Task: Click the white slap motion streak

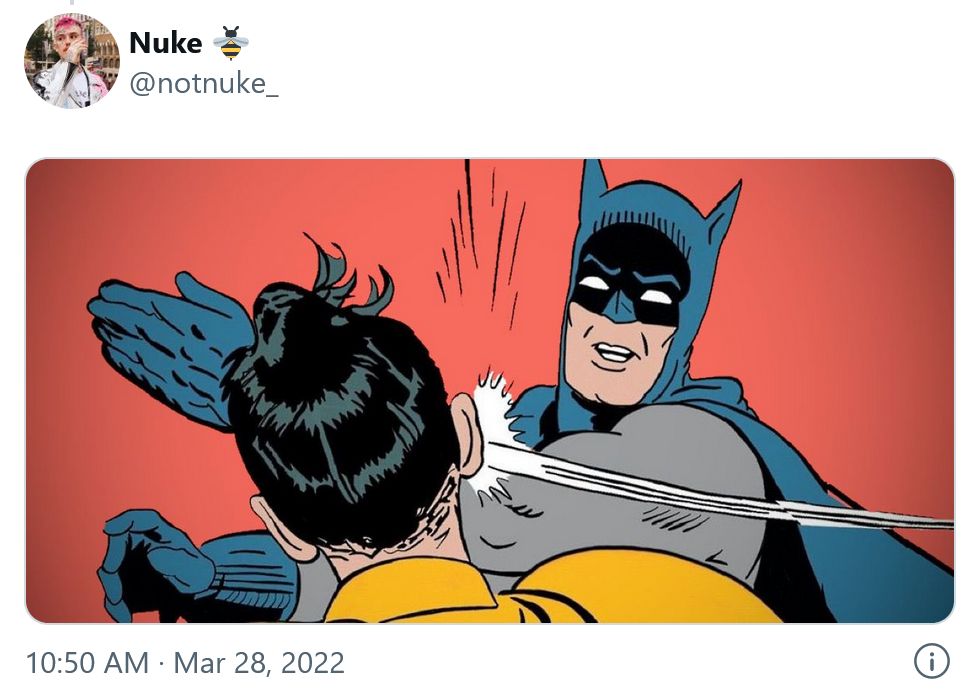Action: (719, 488)
